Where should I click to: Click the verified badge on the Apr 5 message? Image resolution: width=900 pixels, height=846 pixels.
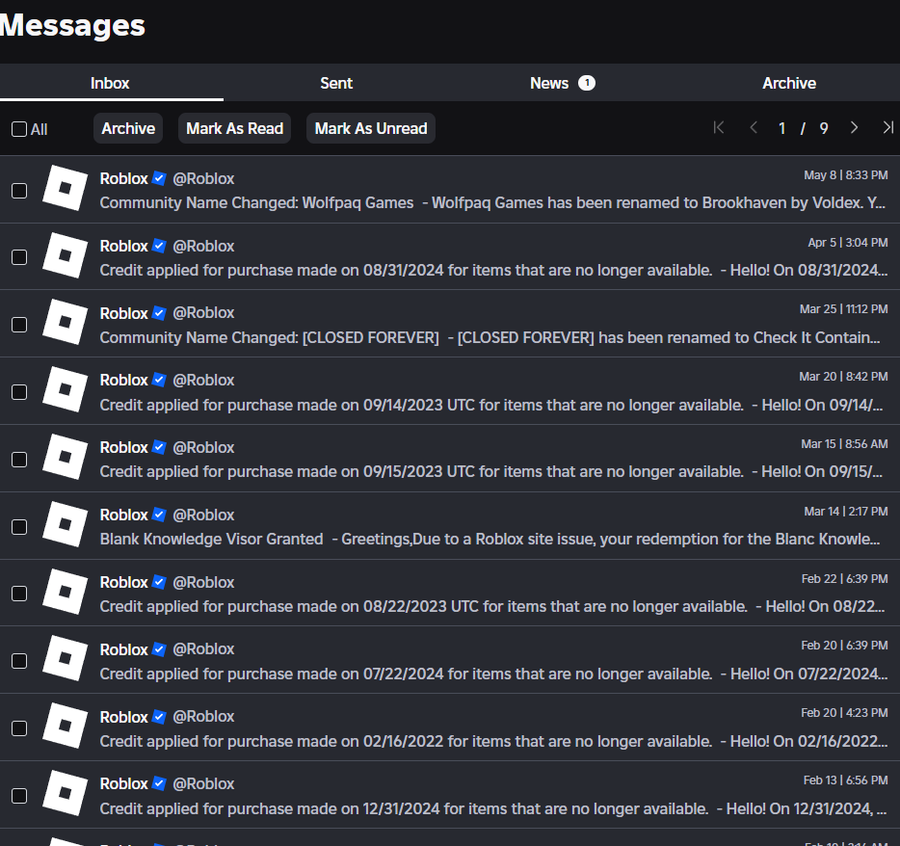click(160, 246)
